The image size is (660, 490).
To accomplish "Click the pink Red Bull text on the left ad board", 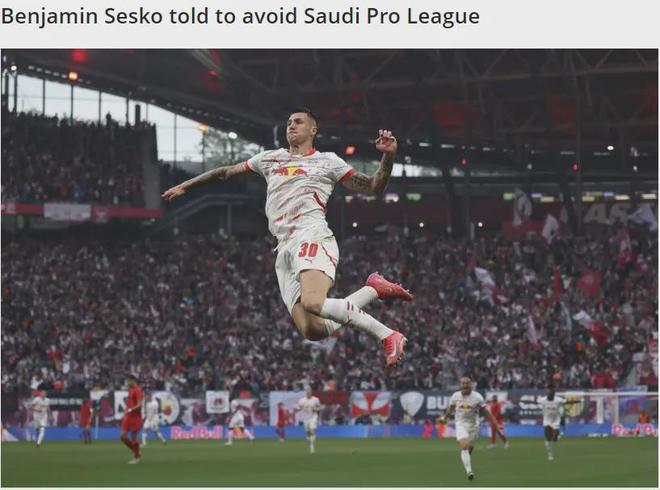I will pyautogui.click(x=196, y=432).
